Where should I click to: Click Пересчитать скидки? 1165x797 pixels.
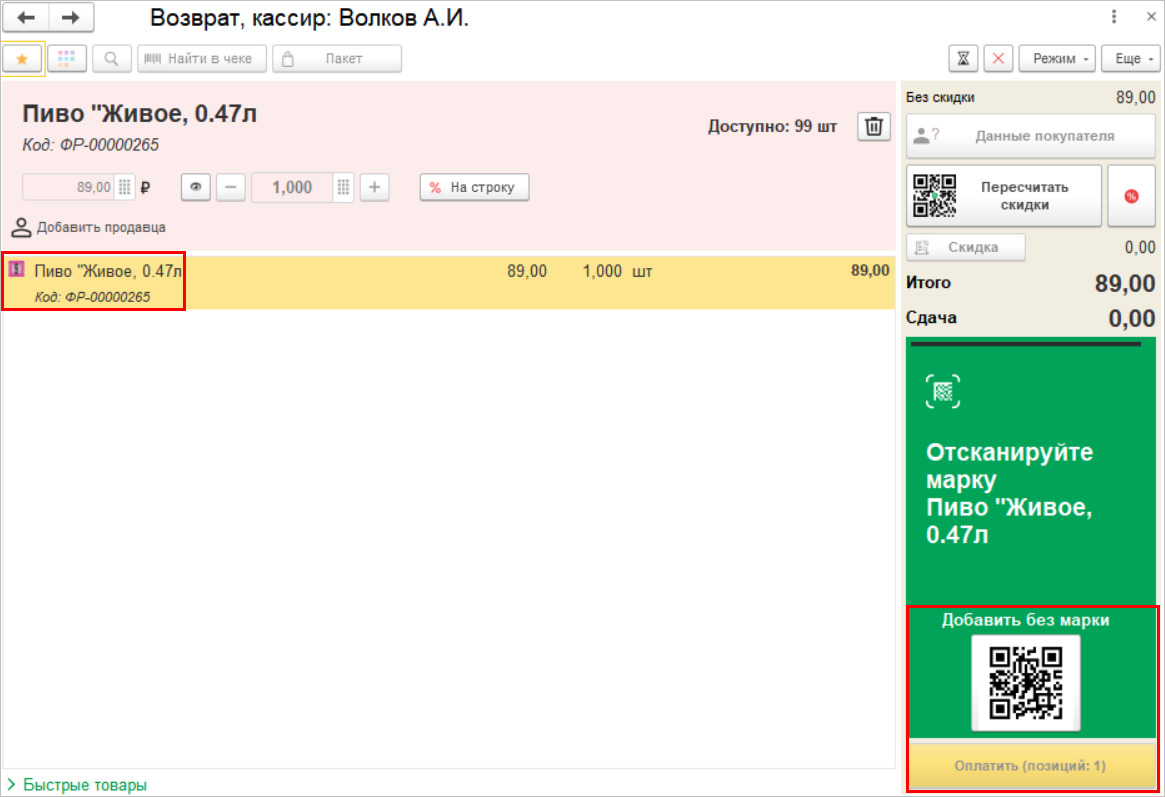point(1004,196)
